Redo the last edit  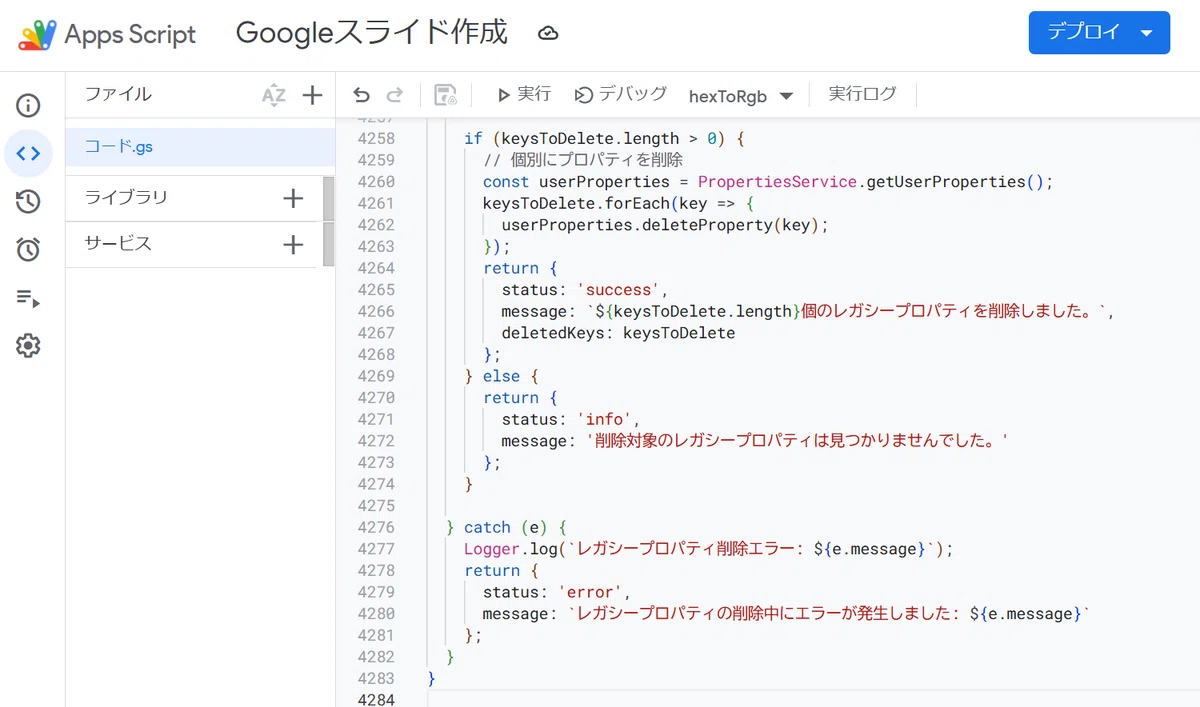pyautogui.click(x=395, y=95)
